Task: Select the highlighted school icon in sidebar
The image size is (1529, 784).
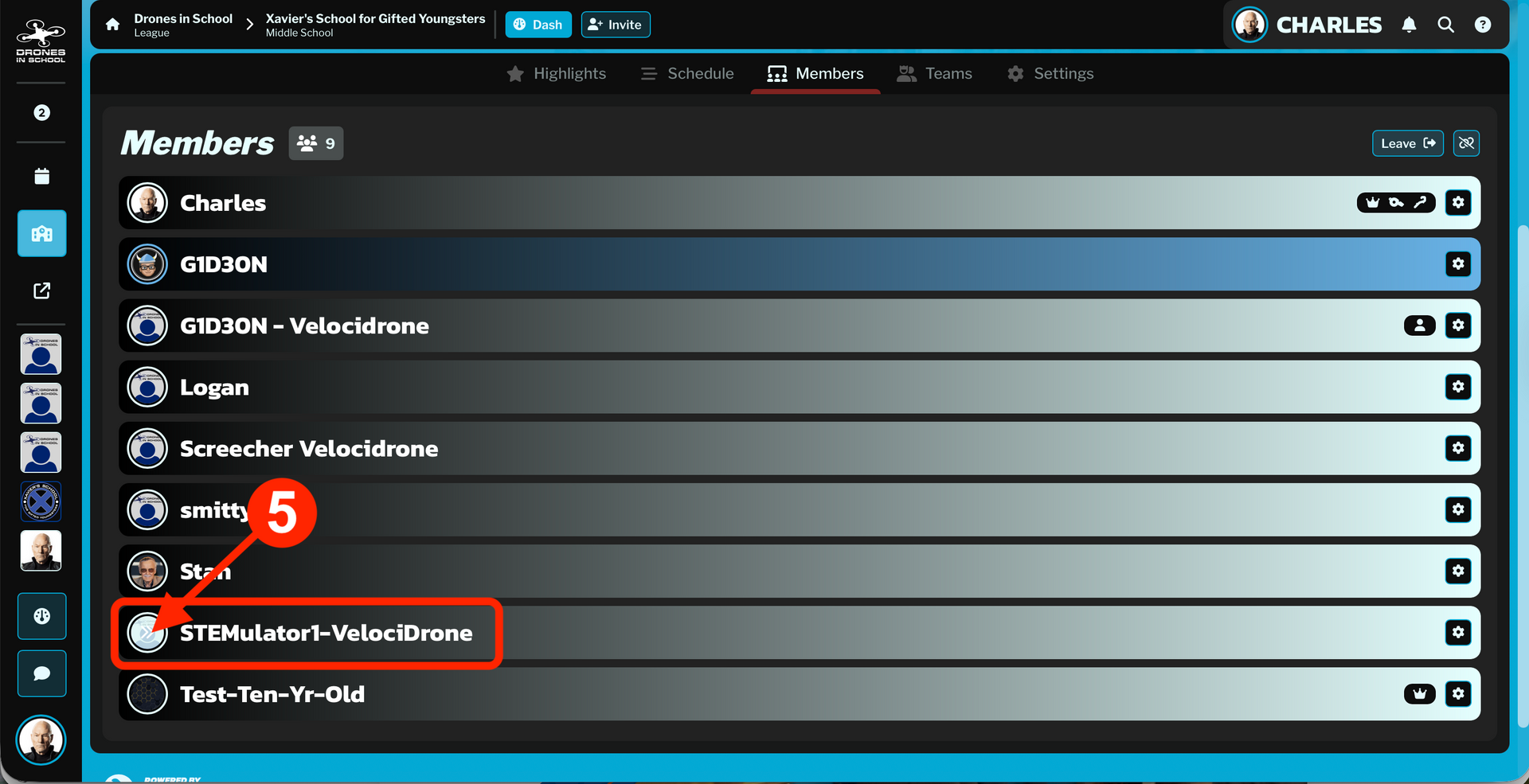Action: point(42,233)
